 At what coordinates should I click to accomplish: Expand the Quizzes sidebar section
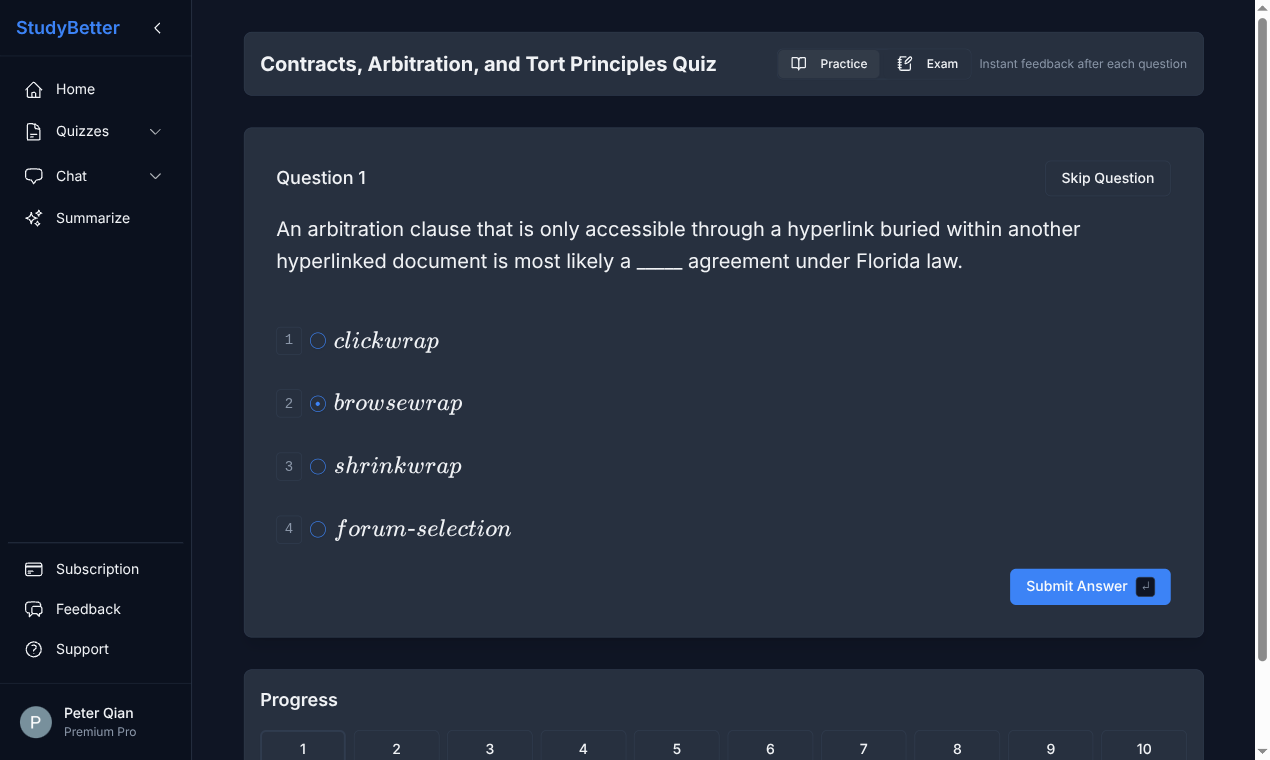pyautogui.click(x=155, y=131)
